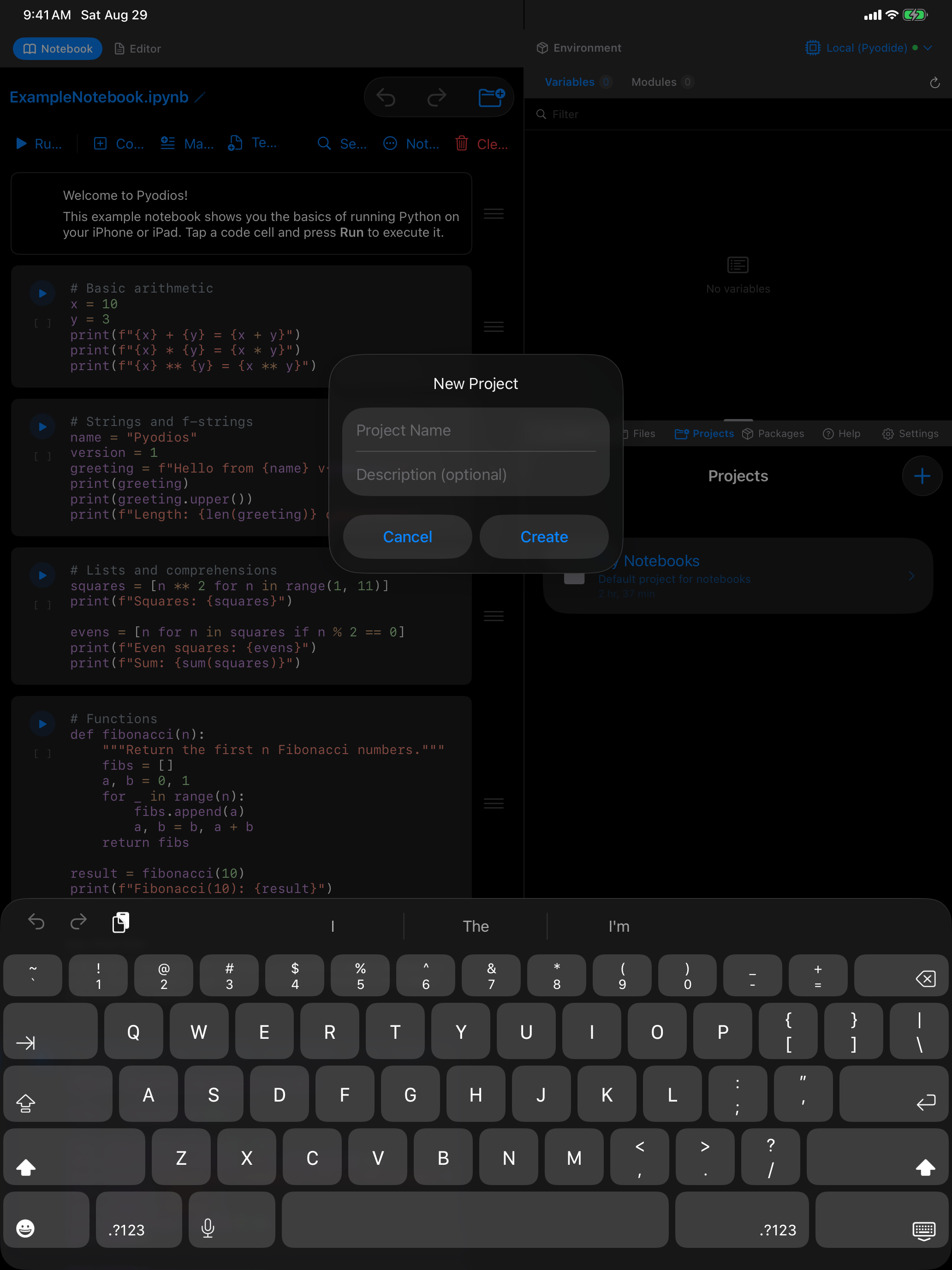Viewport: 952px width, 1270px height.
Task: Expand the Local (Pyodide) environment dropdown
Action: (868, 48)
